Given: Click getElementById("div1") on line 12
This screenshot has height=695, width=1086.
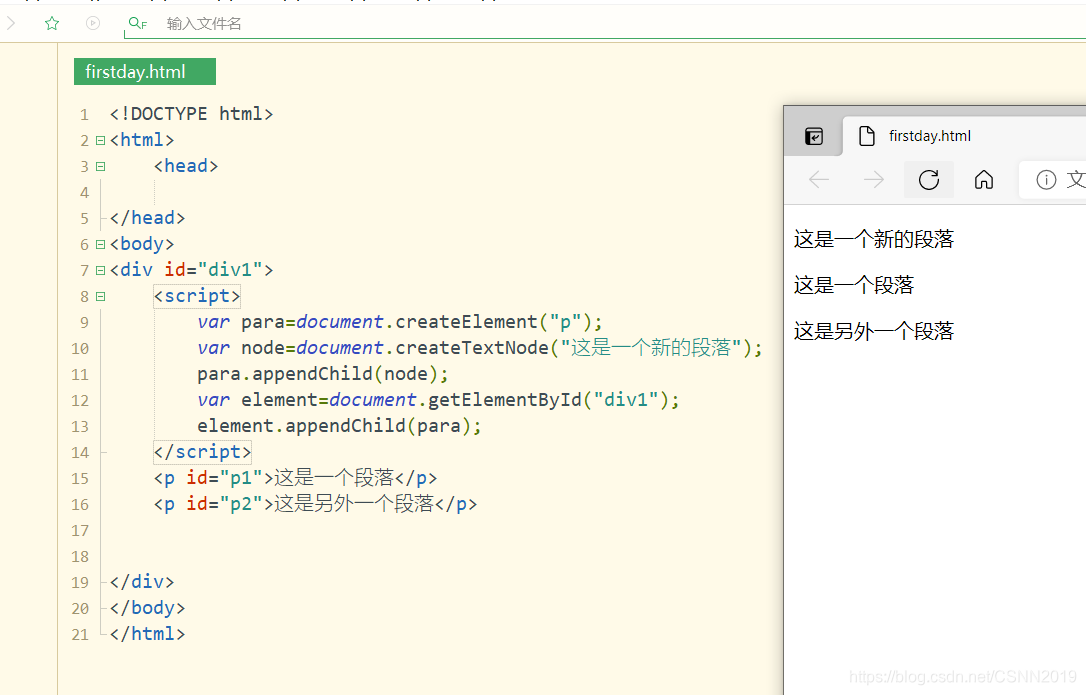Looking at the screenshot, I should point(548,400).
